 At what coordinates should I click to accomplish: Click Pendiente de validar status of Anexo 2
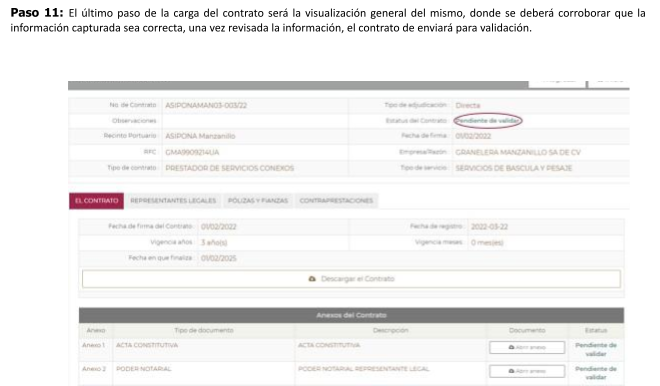pyautogui.click(x=596, y=373)
